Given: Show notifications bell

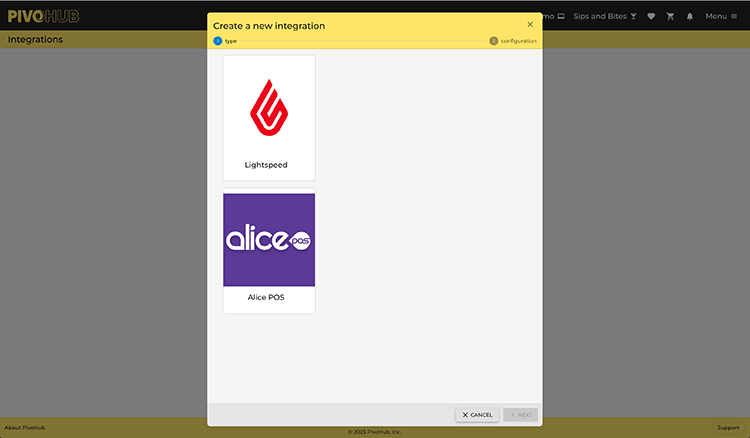Looking at the screenshot, I should click(x=689, y=16).
